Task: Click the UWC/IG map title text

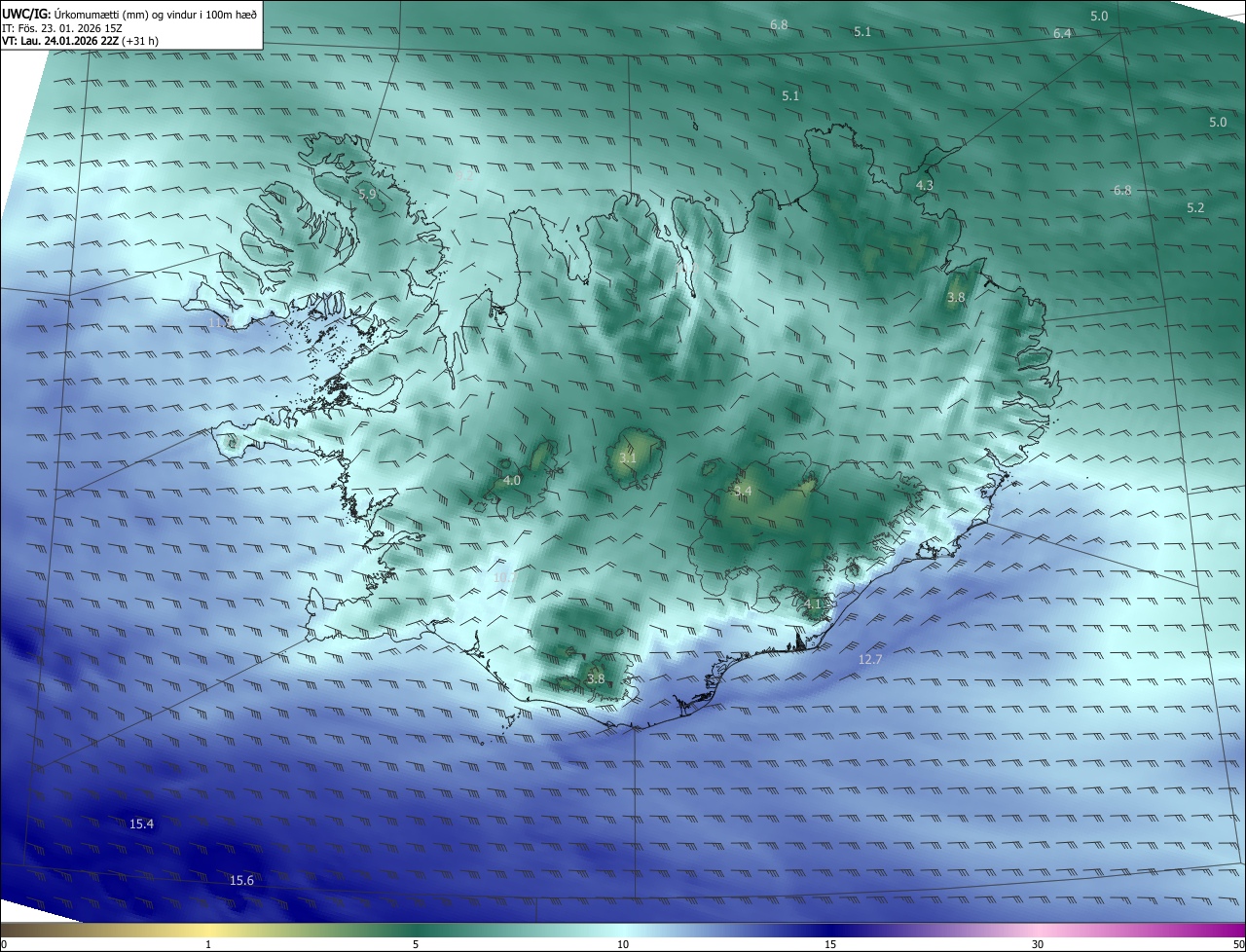Action: pyautogui.click(x=129, y=13)
